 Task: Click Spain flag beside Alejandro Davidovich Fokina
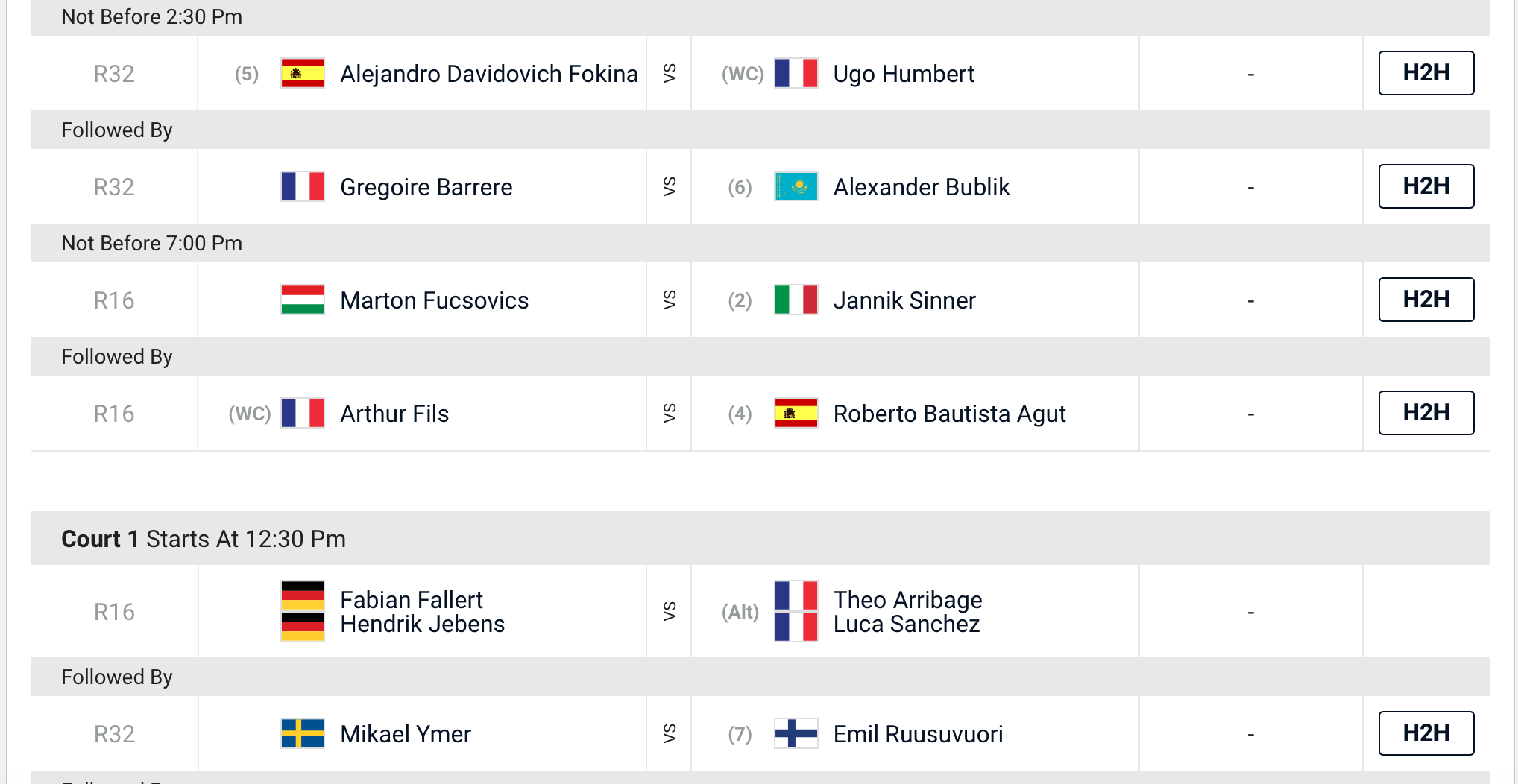pyautogui.click(x=302, y=74)
